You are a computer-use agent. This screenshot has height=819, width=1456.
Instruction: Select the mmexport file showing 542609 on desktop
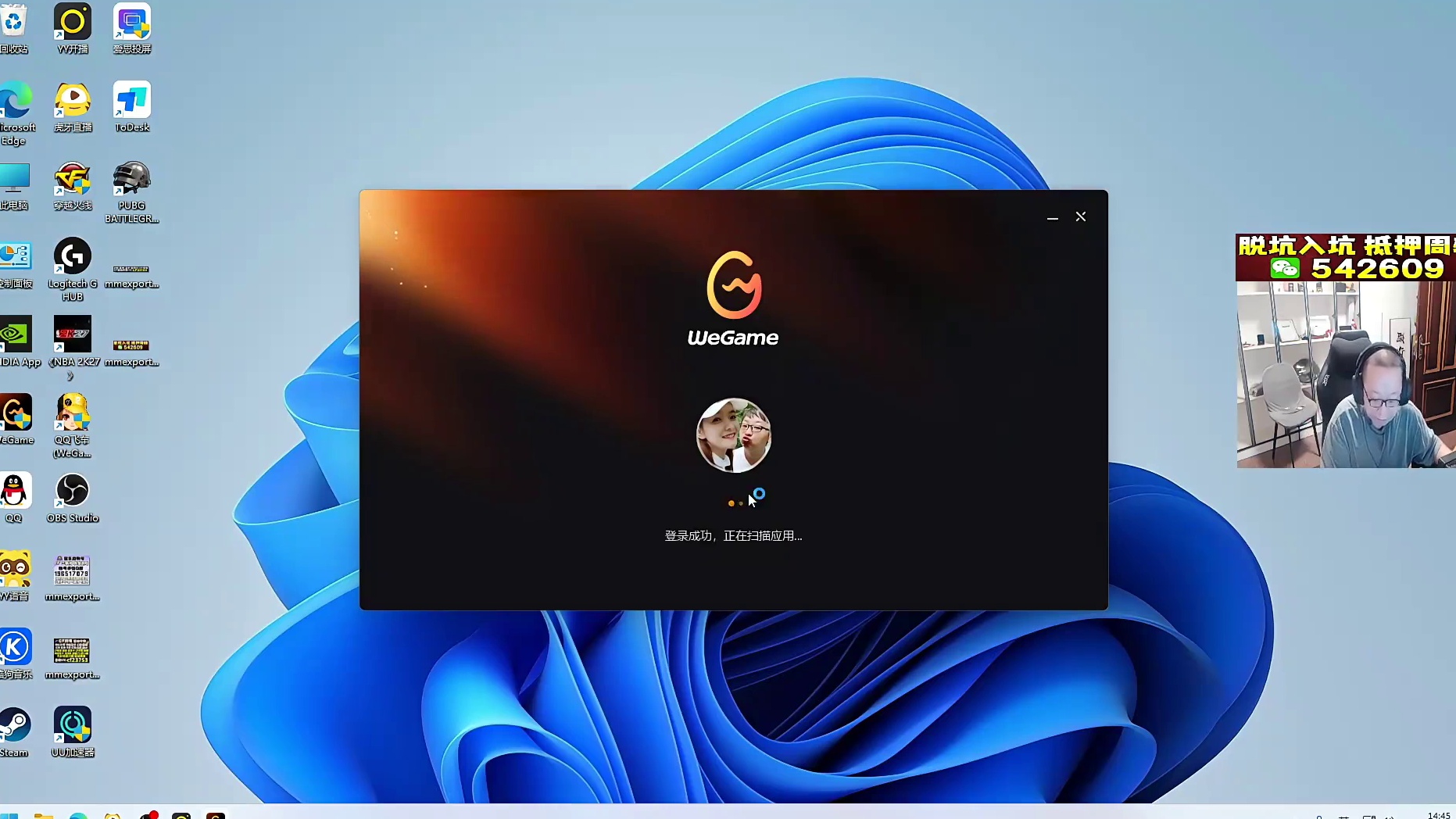(132, 352)
